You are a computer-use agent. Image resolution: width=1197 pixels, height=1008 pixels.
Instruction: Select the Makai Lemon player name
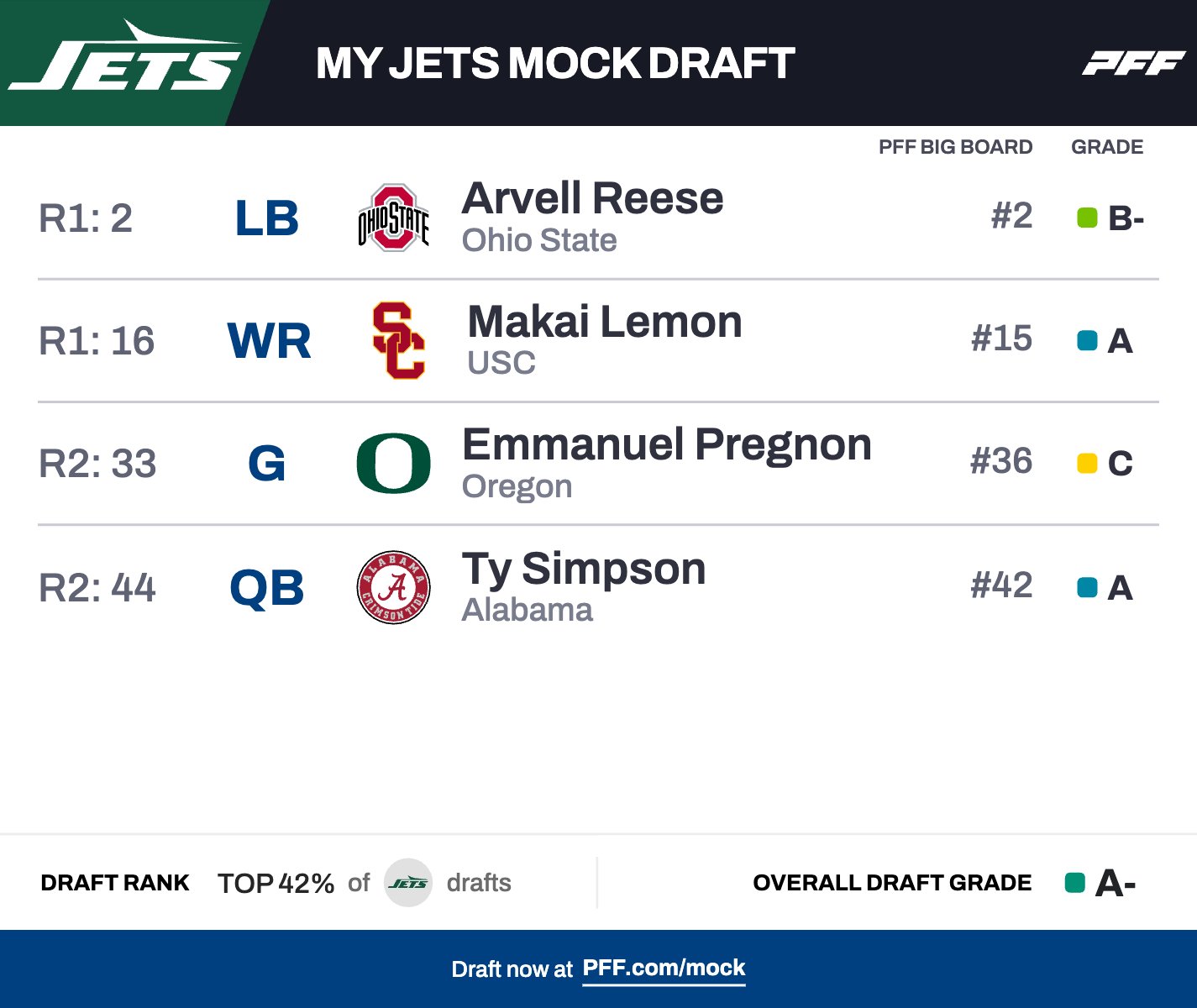(x=605, y=322)
